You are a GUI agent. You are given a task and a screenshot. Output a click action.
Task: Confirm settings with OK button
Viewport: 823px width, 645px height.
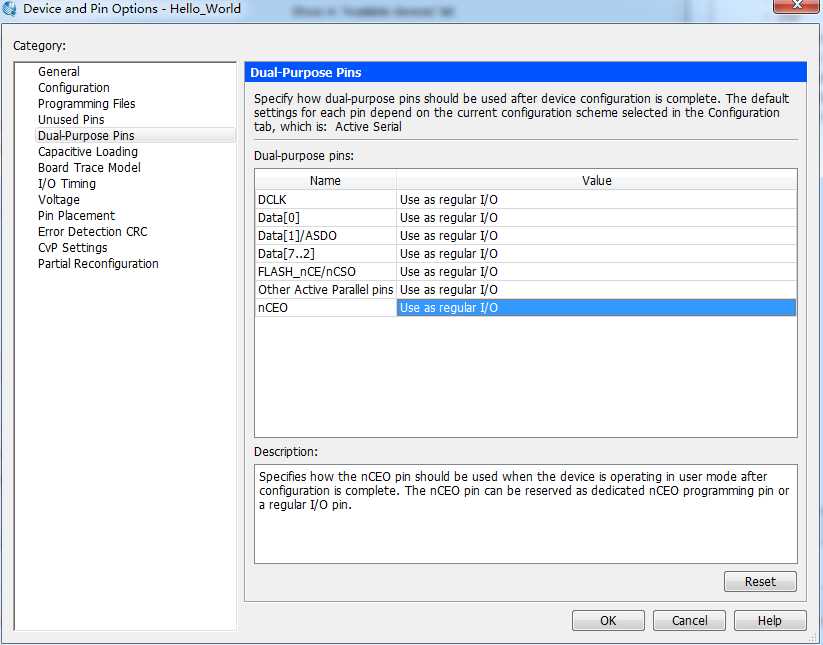pyautogui.click(x=608, y=621)
